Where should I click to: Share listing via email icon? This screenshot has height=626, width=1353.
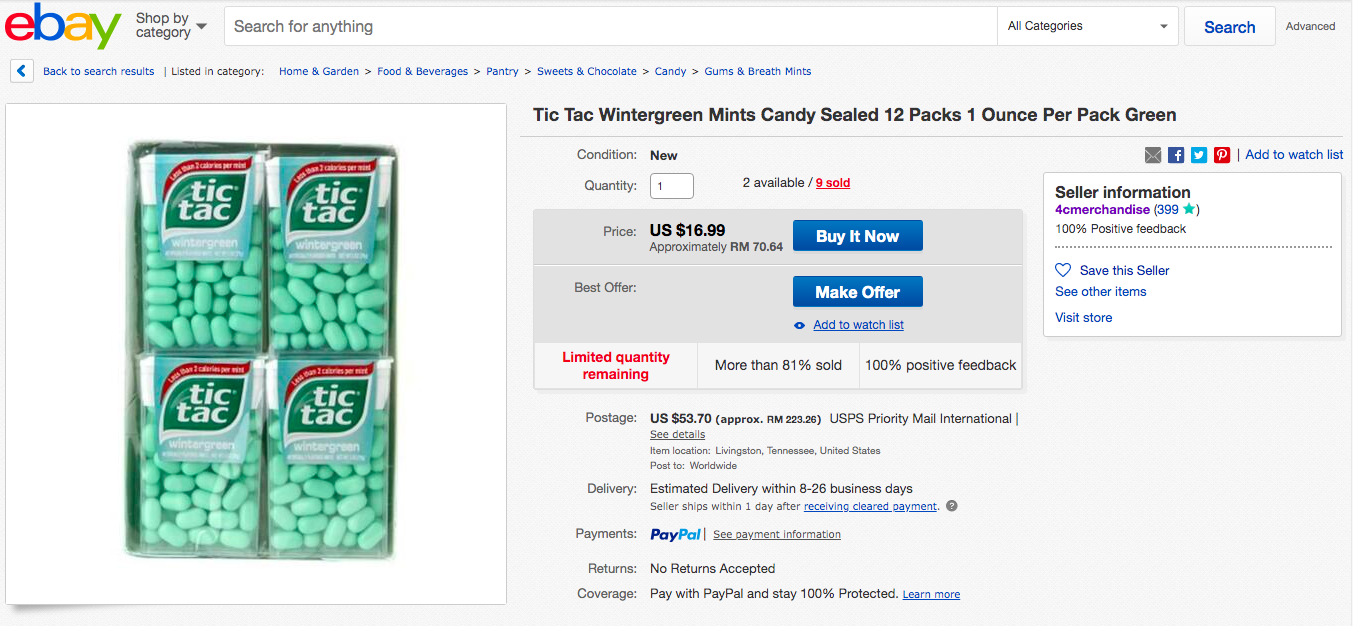[x=1153, y=155]
